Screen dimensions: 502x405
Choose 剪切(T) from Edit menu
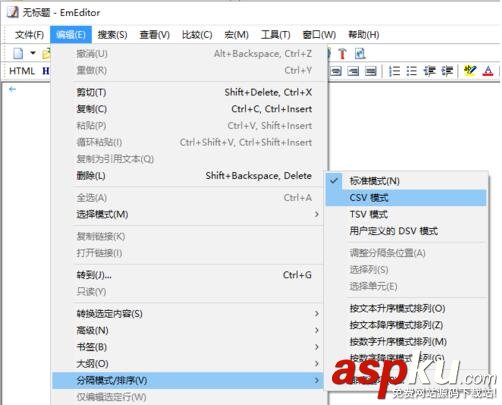tap(188, 92)
